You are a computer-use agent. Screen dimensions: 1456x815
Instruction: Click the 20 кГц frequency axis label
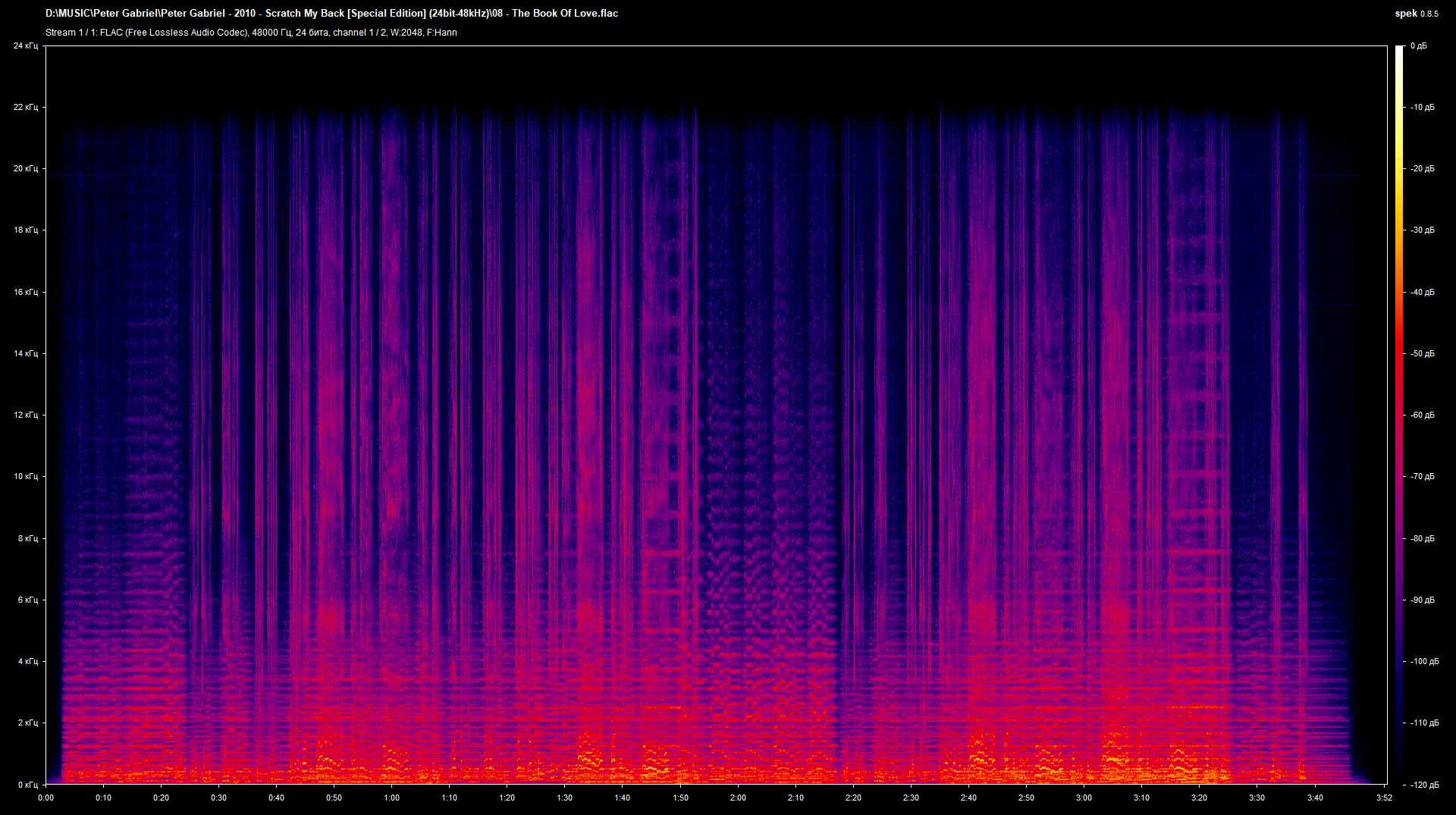click(25, 169)
